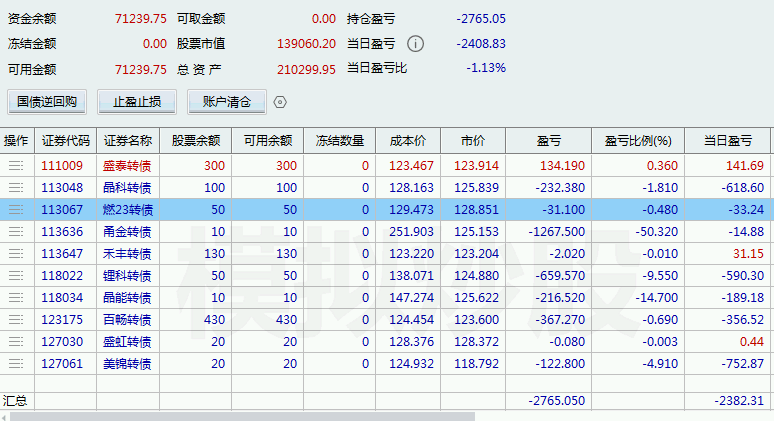774x421 pixels.
Task: Click the 当日盈亏 column header
Action: click(x=728, y=141)
